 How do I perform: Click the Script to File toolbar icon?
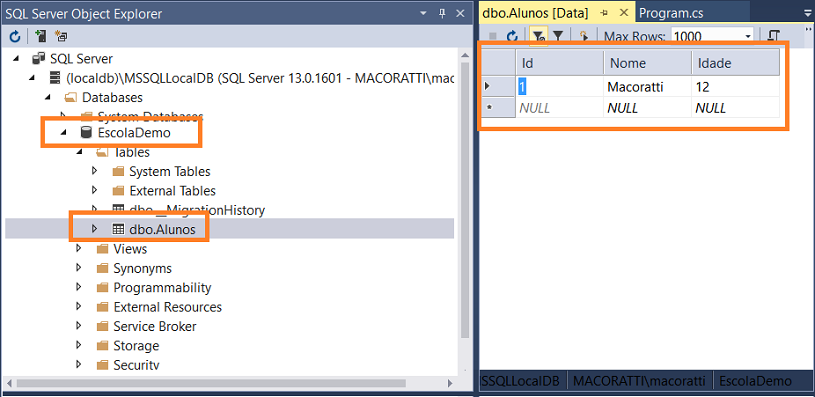click(x=774, y=36)
